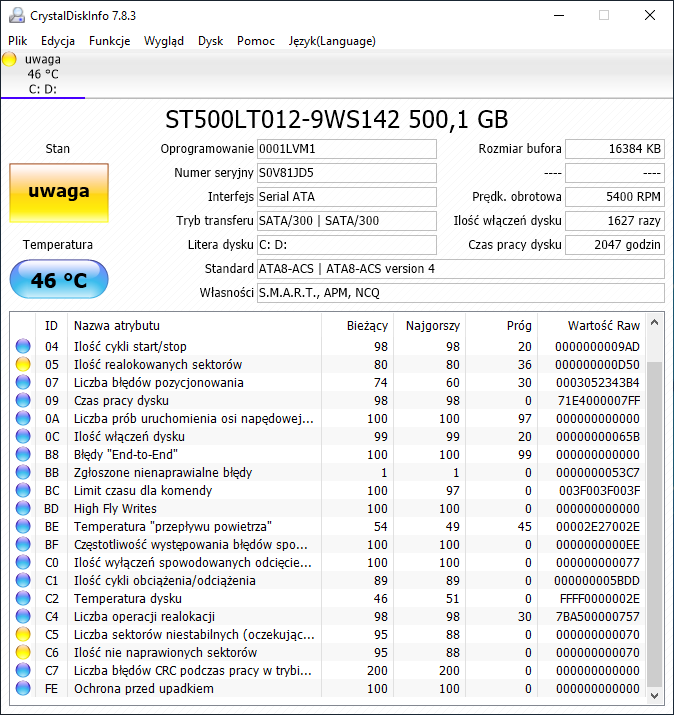Click raw value 7BA500000757
This screenshot has width=674, height=715.
[597, 617]
